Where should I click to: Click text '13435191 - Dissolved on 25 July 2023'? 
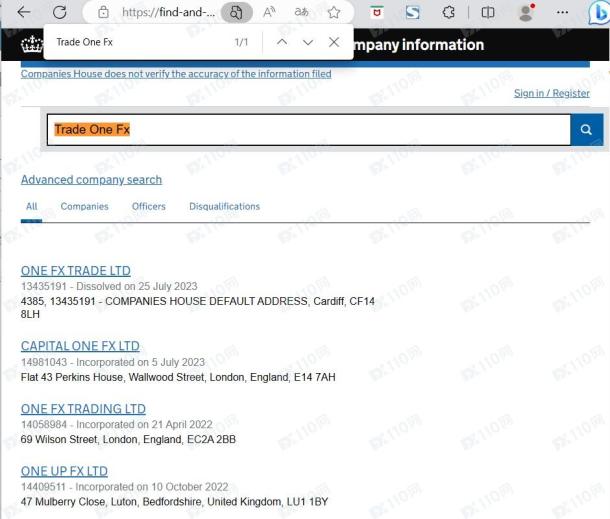pyautogui.click(x=109, y=286)
